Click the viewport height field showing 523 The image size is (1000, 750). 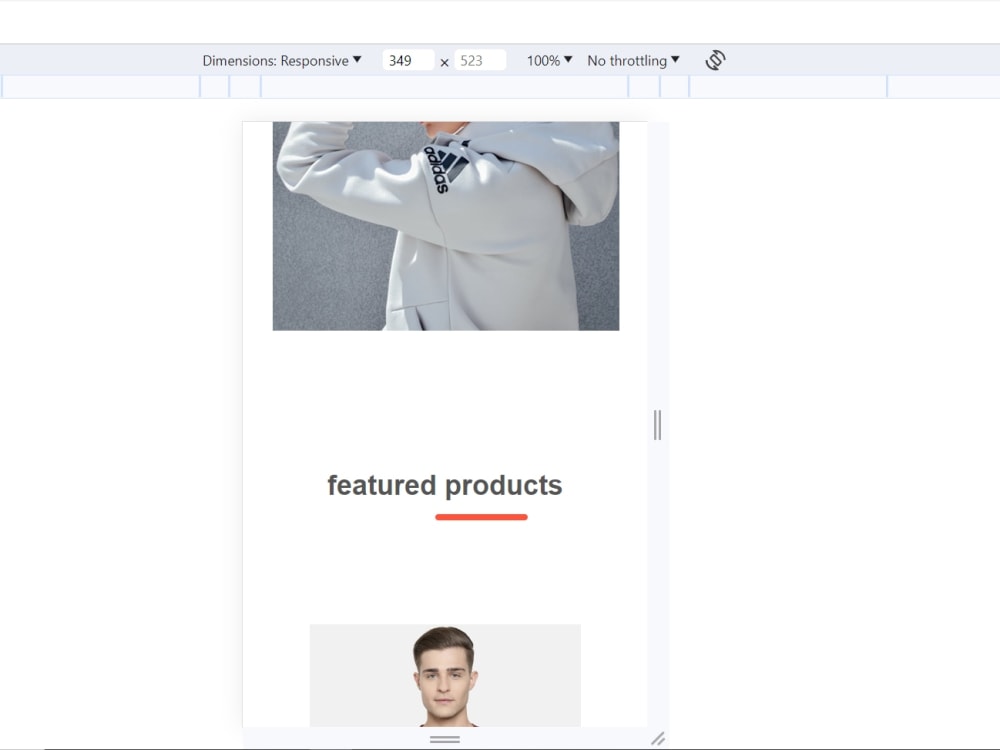[479, 60]
